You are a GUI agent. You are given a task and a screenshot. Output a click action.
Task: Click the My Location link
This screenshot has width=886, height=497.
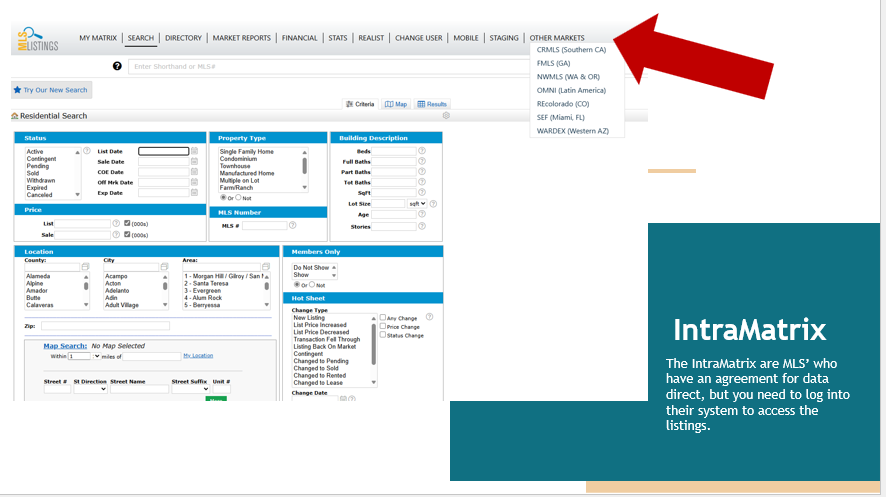click(198, 356)
